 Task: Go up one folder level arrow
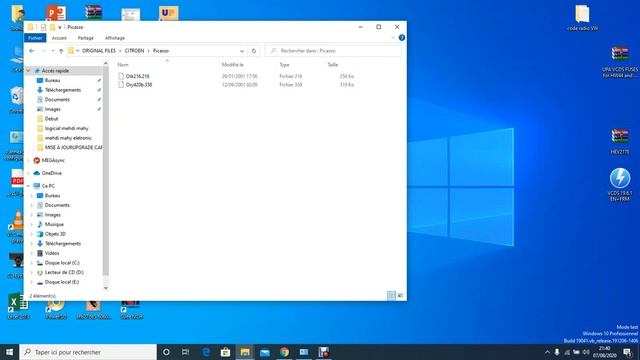61,51
